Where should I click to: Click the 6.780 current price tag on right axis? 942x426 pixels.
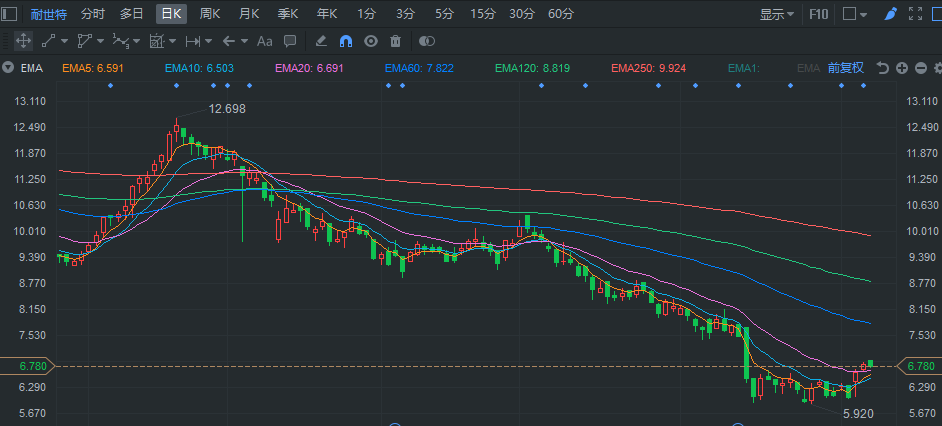(x=920, y=366)
